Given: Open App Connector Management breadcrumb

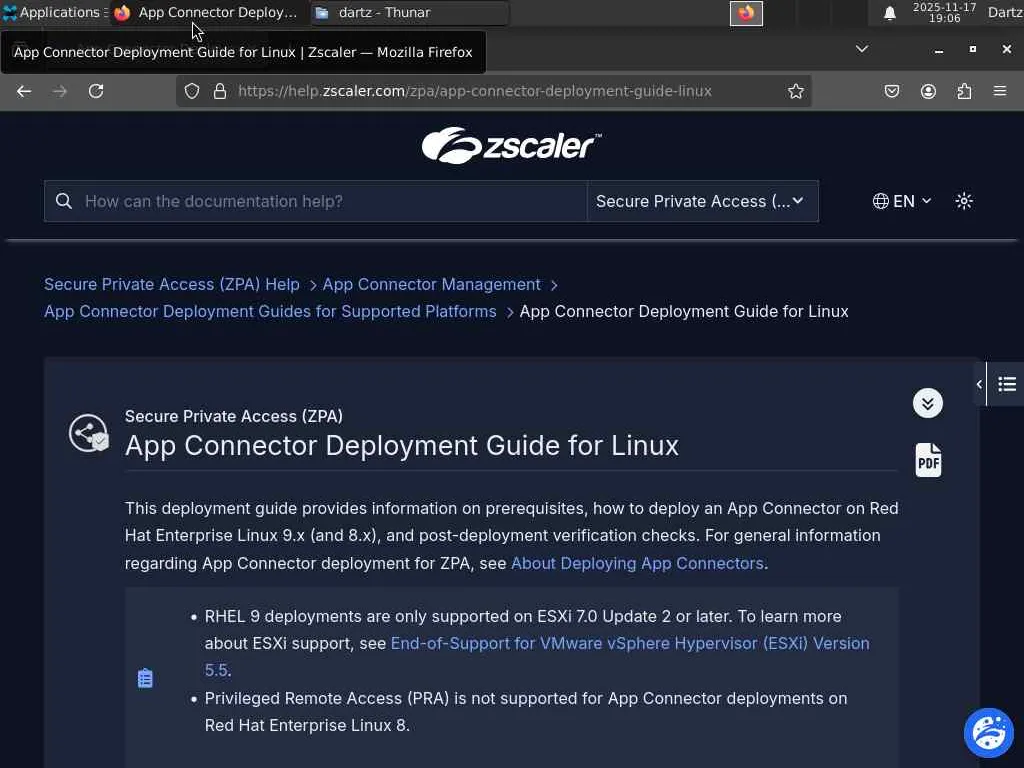Looking at the screenshot, I should (x=432, y=285).
